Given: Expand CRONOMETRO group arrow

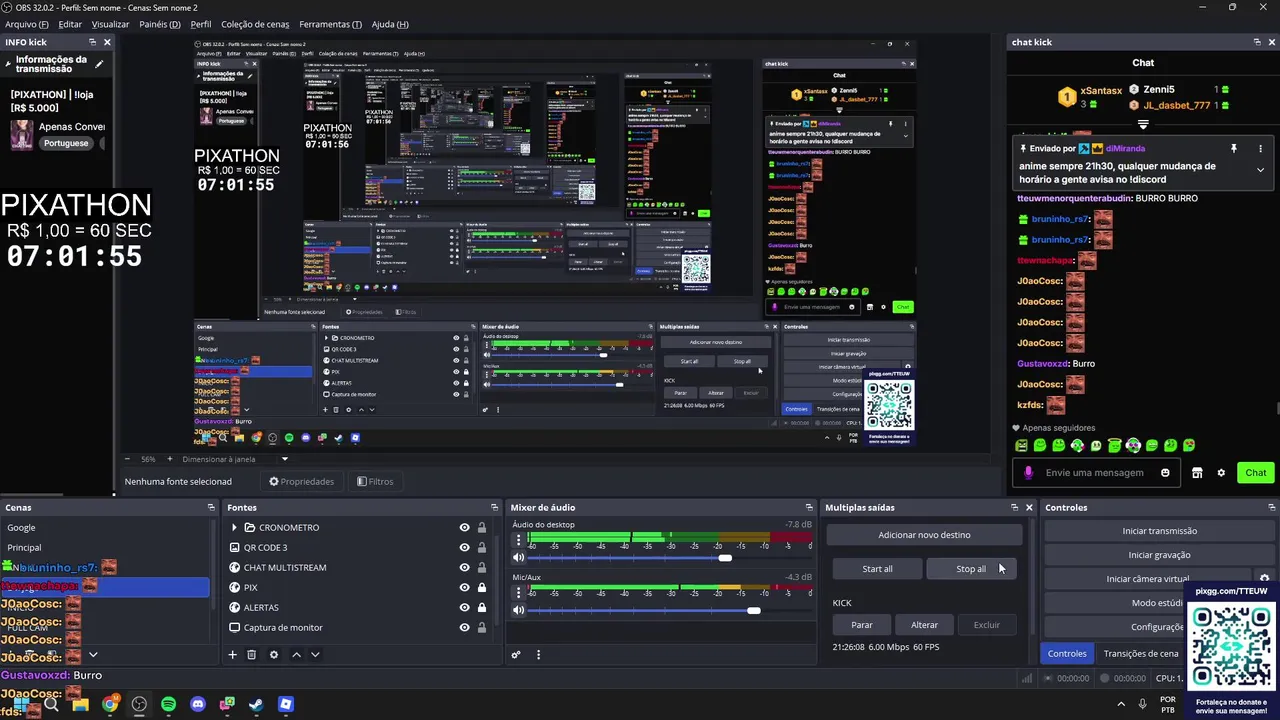Looking at the screenshot, I should 234,528.
